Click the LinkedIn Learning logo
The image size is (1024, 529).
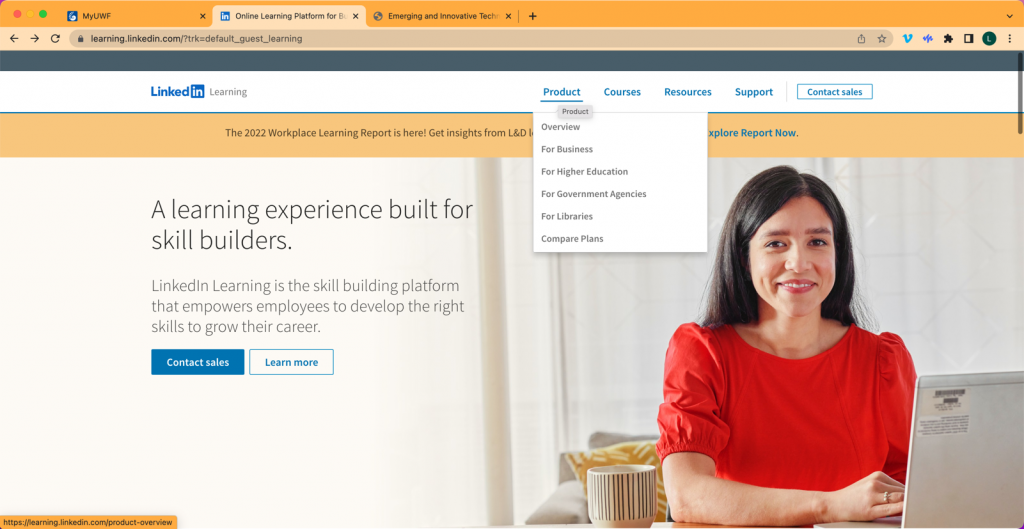[199, 91]
